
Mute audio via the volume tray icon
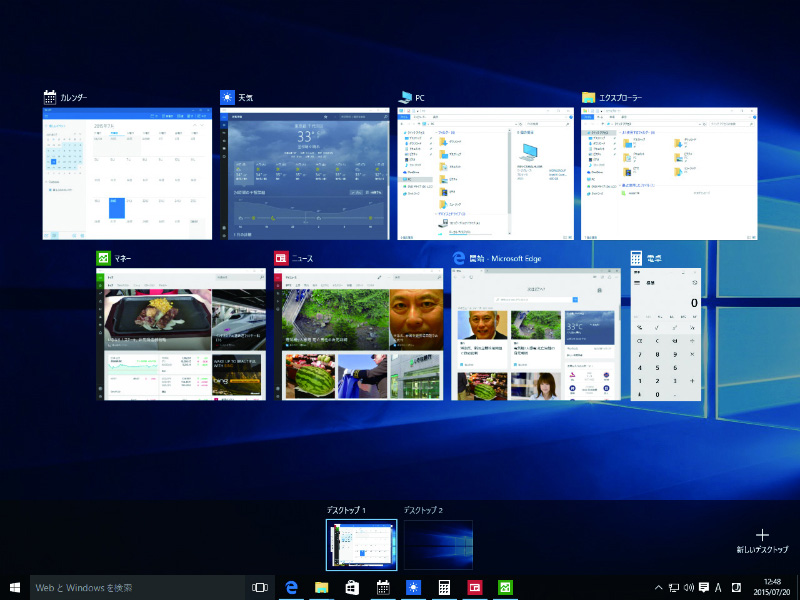tap(689, 587)
